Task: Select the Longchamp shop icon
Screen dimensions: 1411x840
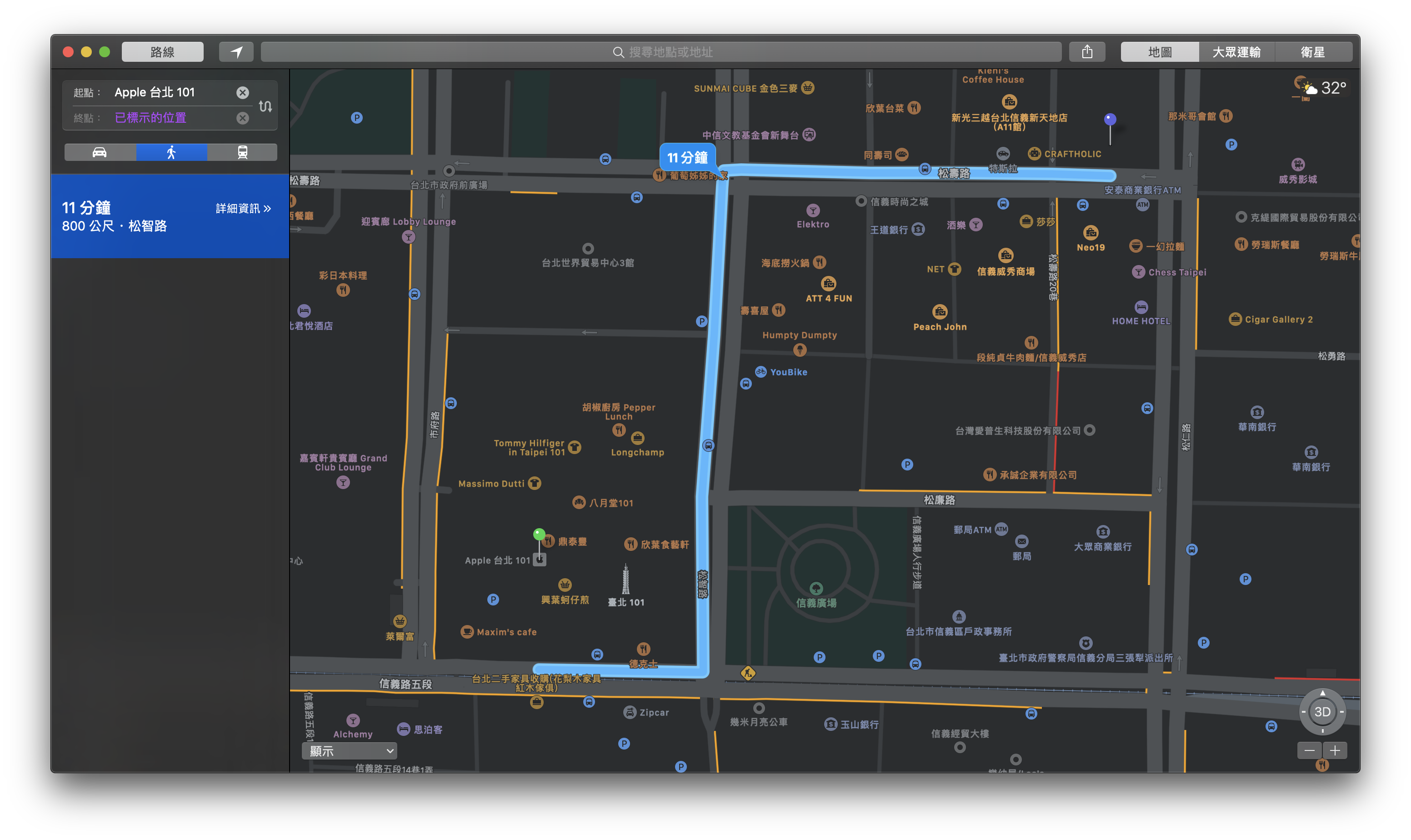Action: (x=637, y=438)
